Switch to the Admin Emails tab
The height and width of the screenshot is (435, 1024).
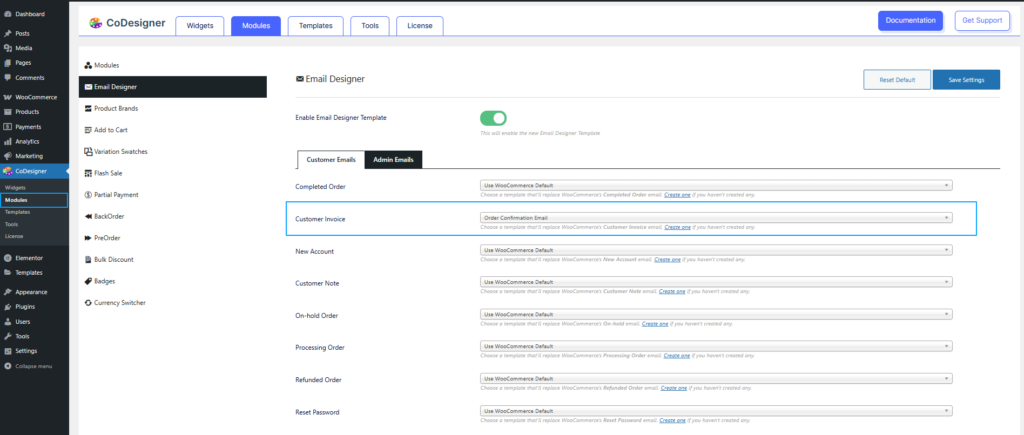[393, 159]
